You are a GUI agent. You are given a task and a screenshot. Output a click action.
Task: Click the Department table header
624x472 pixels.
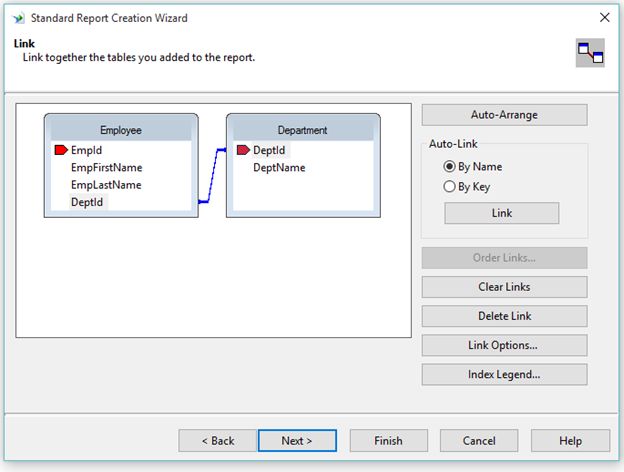(303, 130)
